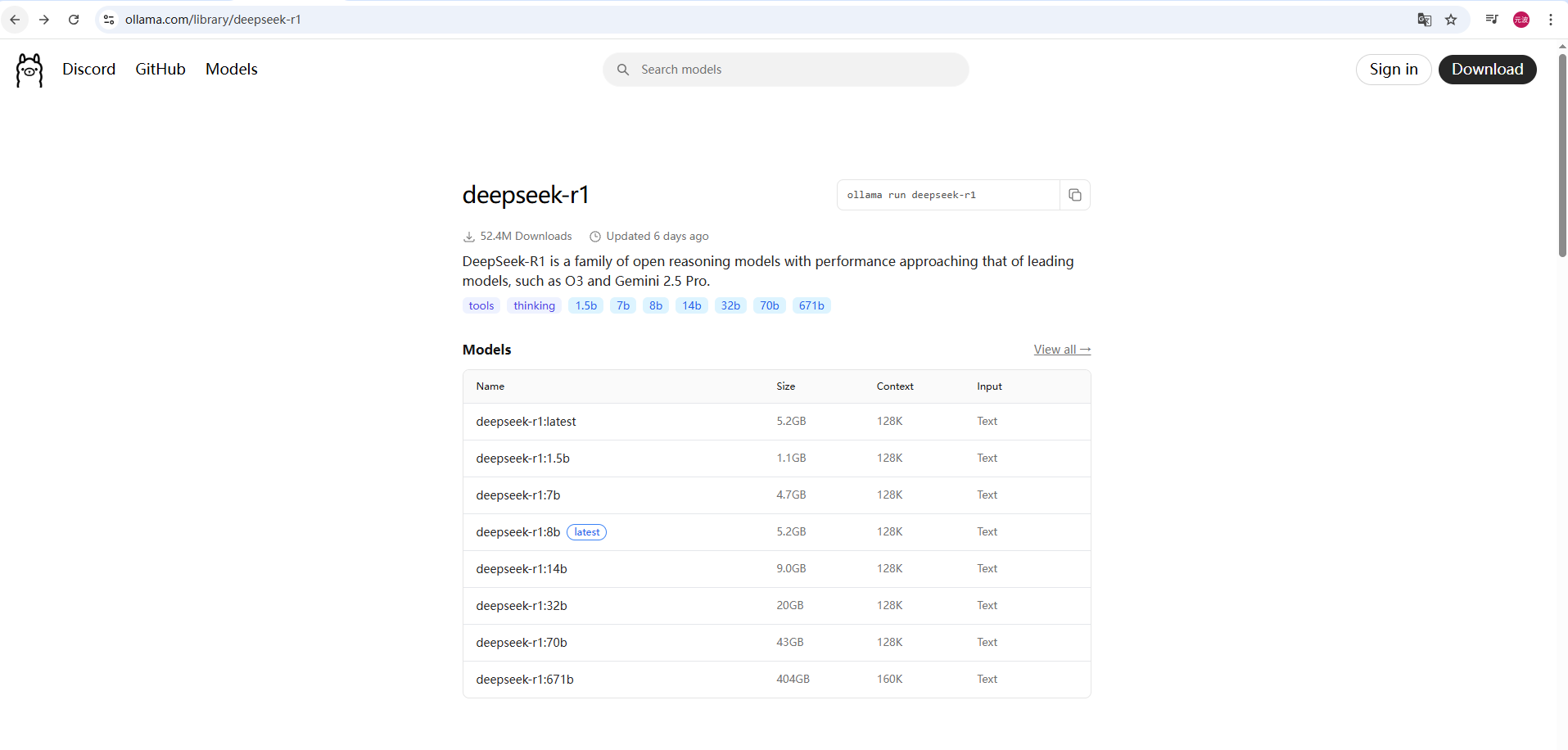Select the 32b size tag

pos(730,305)
